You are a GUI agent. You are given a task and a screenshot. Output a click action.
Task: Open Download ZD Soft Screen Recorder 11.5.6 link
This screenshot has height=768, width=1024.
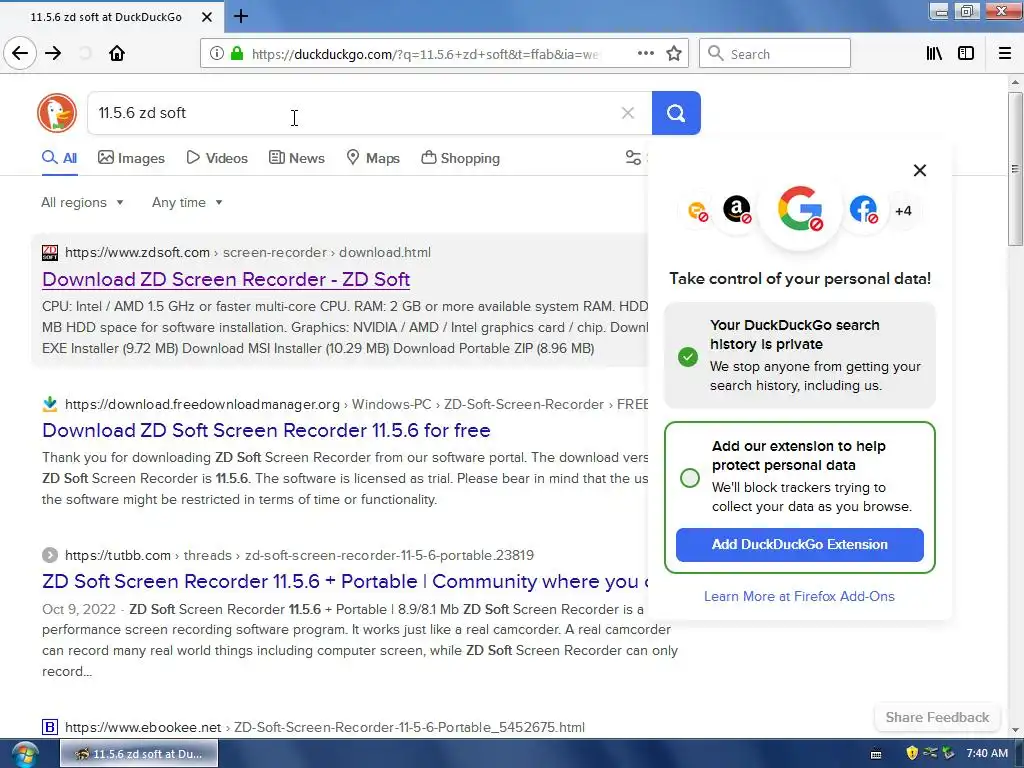click(266, 430)
